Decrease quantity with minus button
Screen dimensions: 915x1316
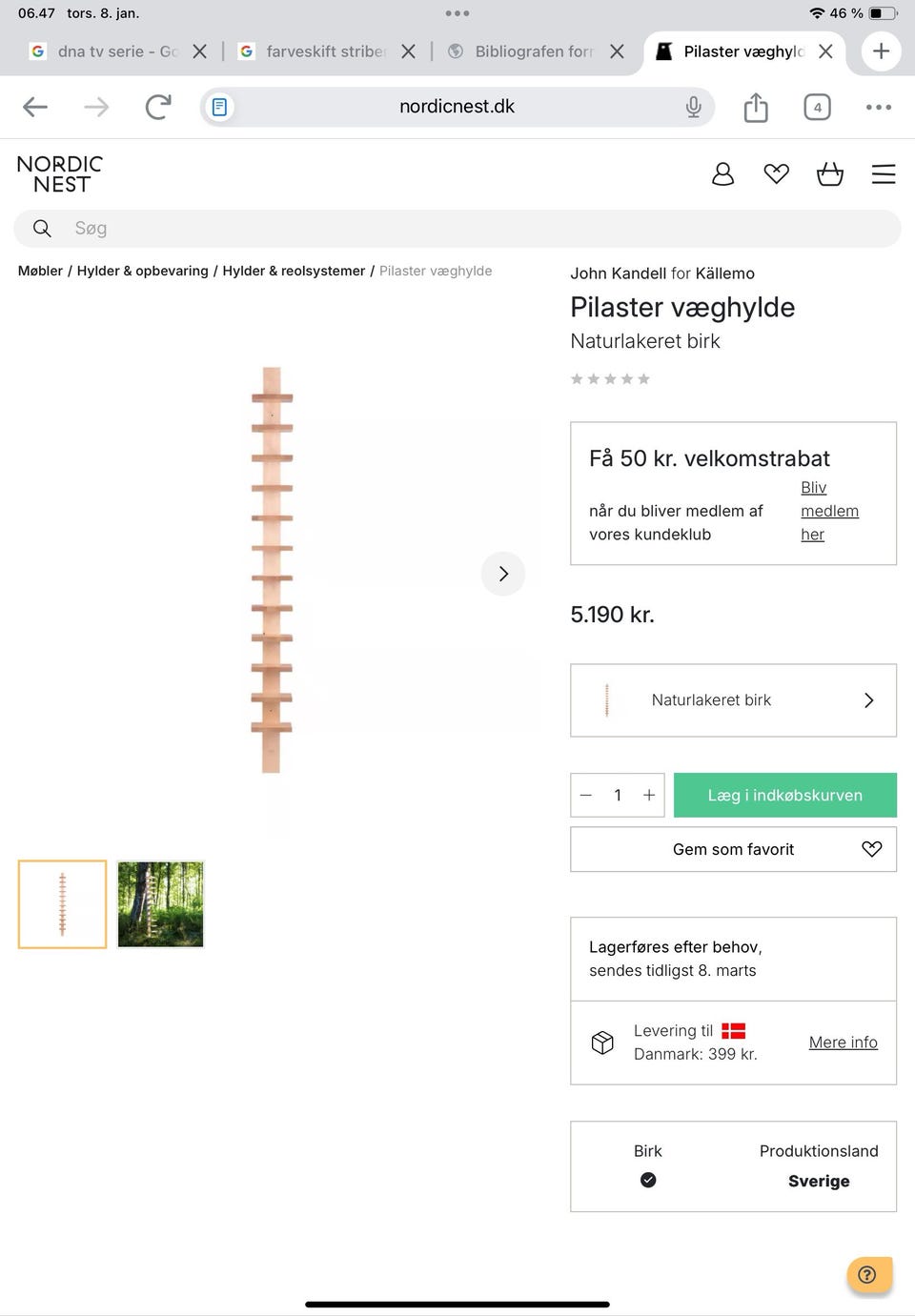click(586, 795)
